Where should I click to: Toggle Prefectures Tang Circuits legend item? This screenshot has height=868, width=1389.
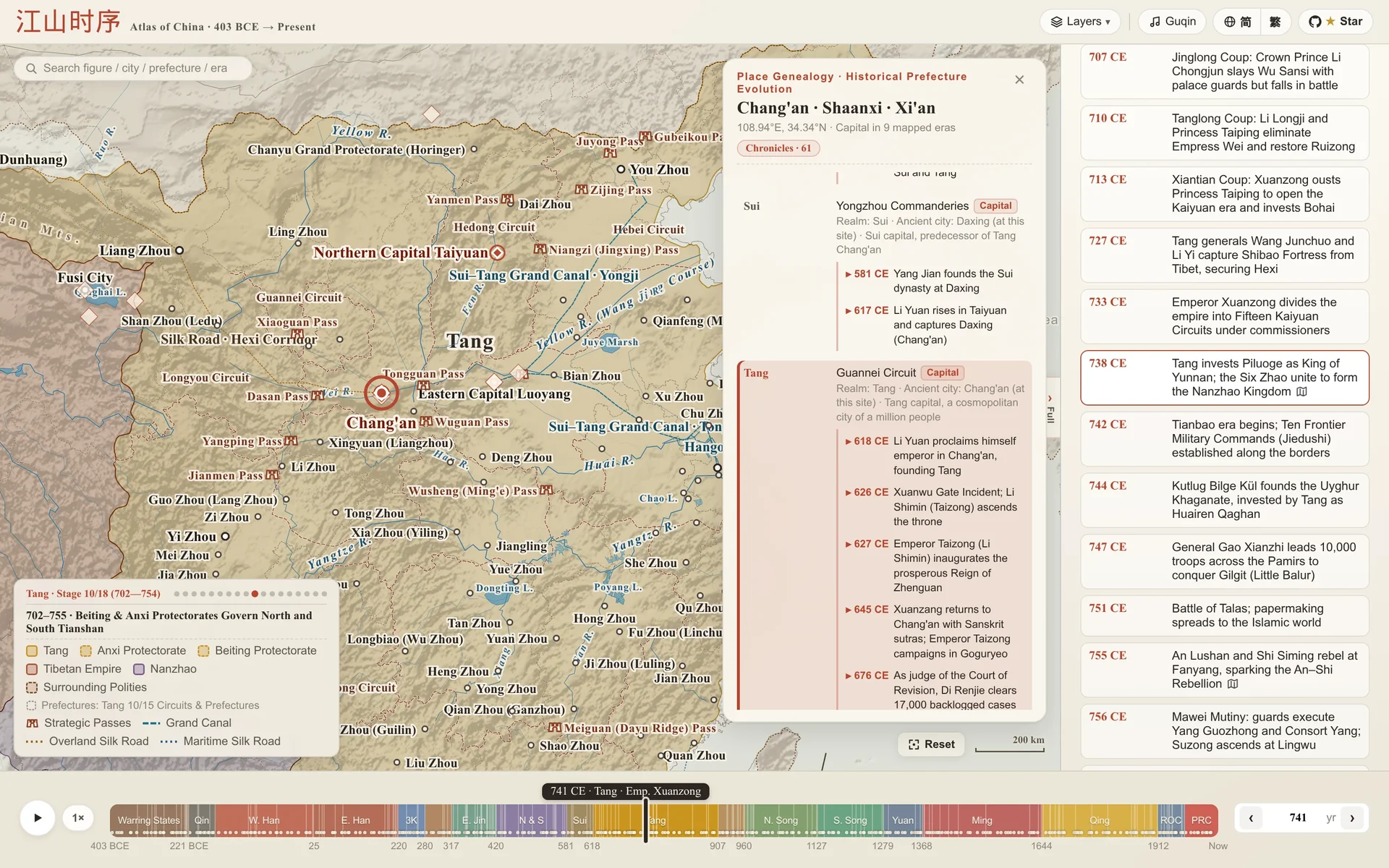point(143,705)
